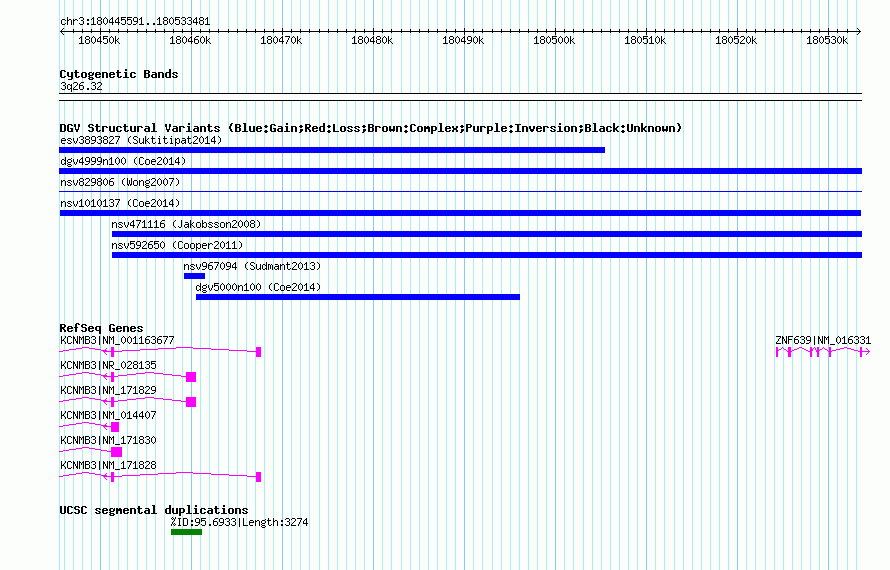Click the KCNMB3 NM_171830 transcript glyph
This screenshot has width=890, height=570.
pyautogui.click(x=91, y=452)
